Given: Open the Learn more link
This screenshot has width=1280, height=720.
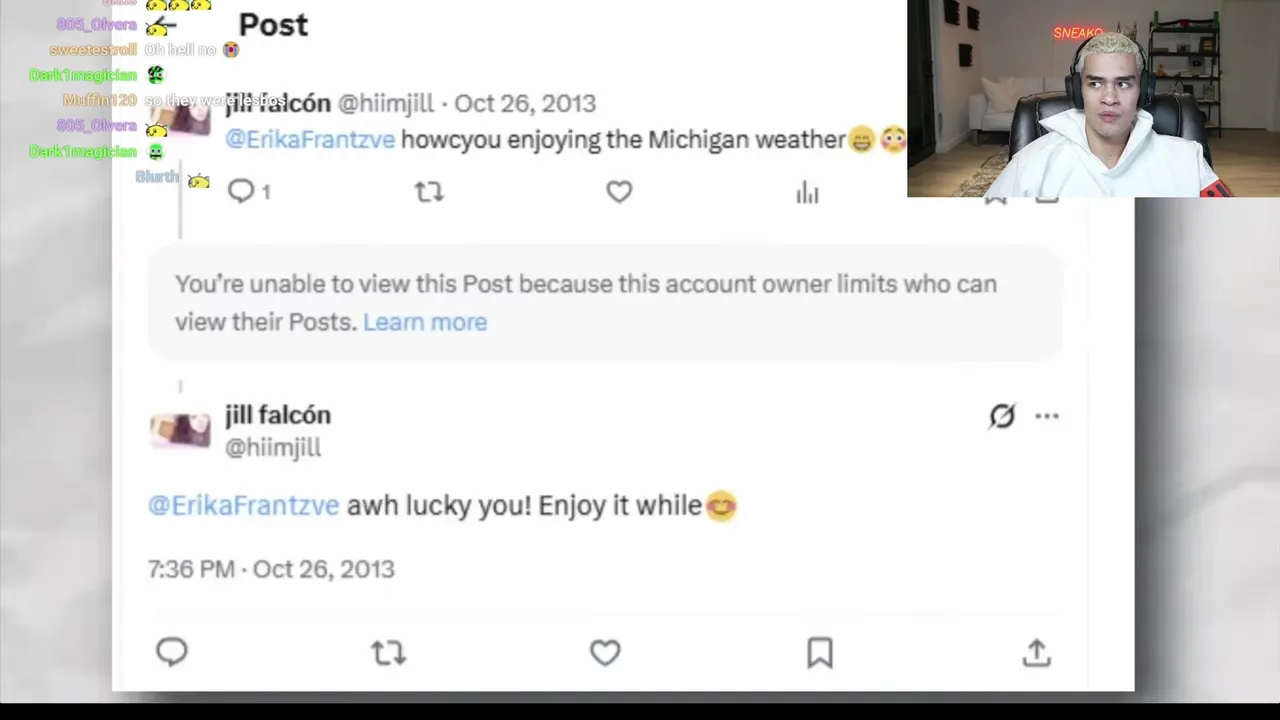Looking at the screenshot, I should 425,322.
